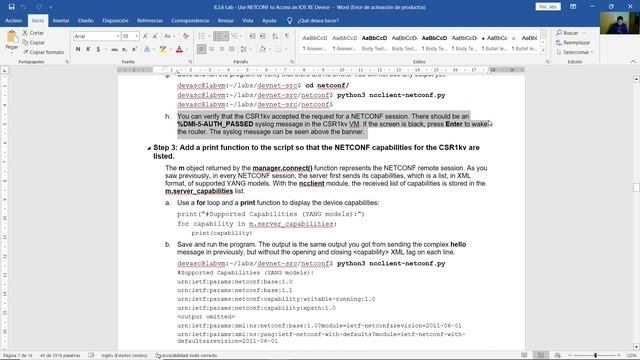Click the multilevel list icon
The image size is (640, 360).
point(234,36)
